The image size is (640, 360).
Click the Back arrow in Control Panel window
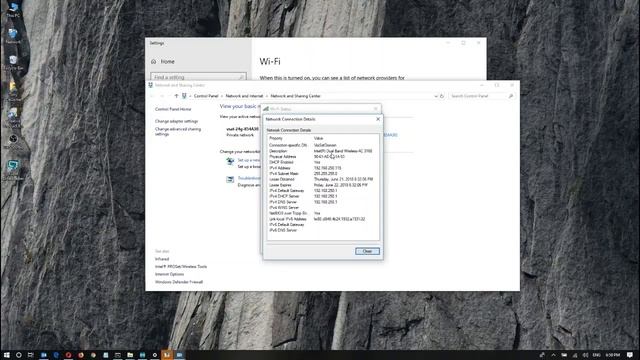click(x=153, y=96)
